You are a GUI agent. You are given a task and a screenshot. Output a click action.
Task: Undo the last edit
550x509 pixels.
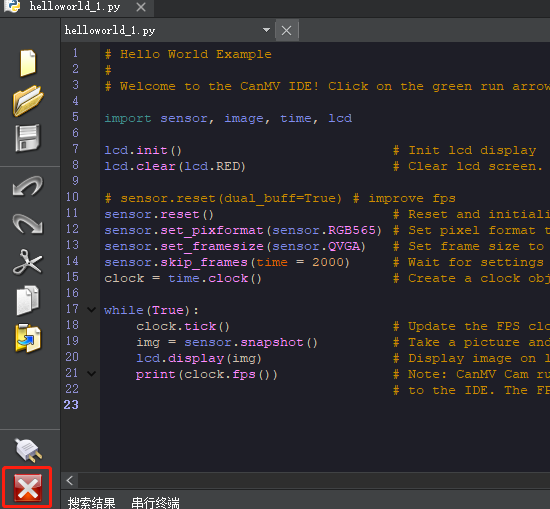point(28,186)
